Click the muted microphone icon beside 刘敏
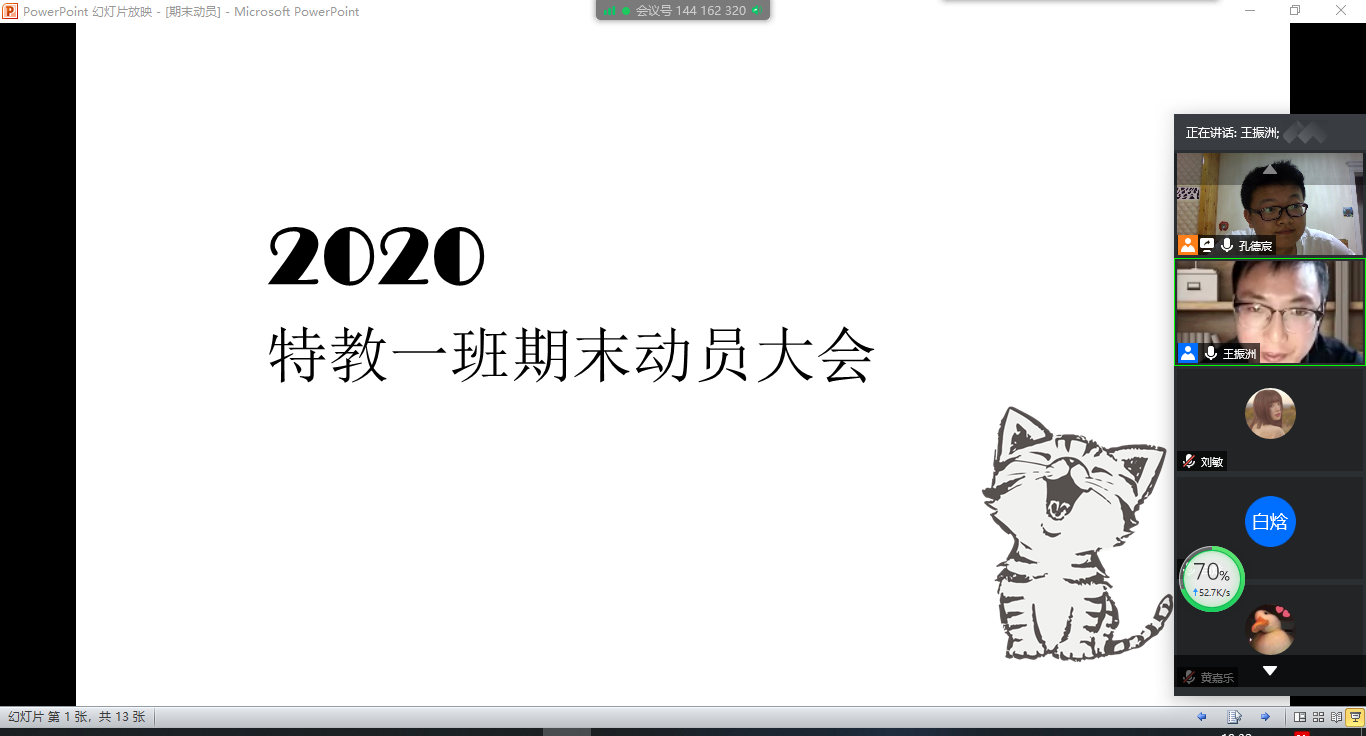This screenshot has height=736, width=1366. pos(1189,461)
